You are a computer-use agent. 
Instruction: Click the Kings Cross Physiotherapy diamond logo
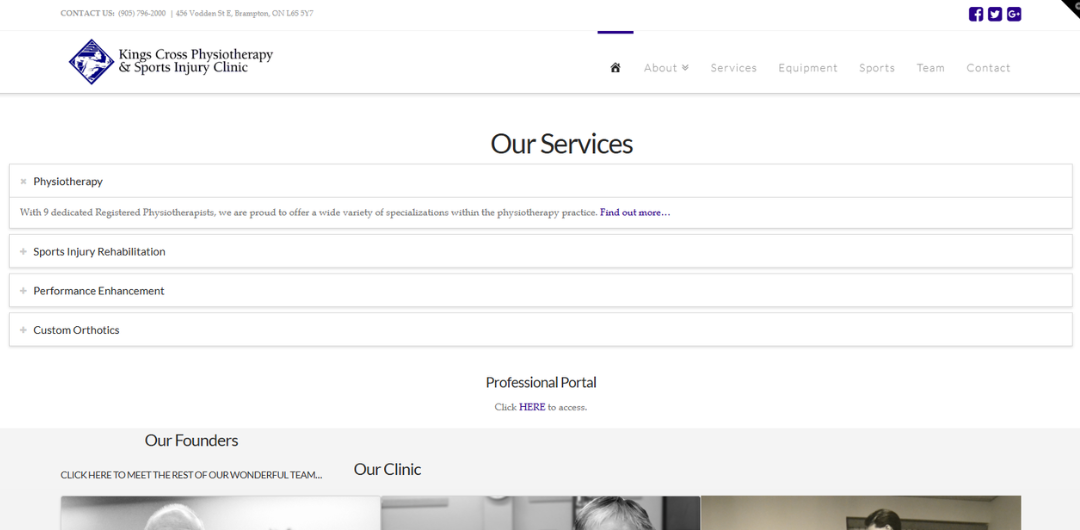click(x=92, y=61)
